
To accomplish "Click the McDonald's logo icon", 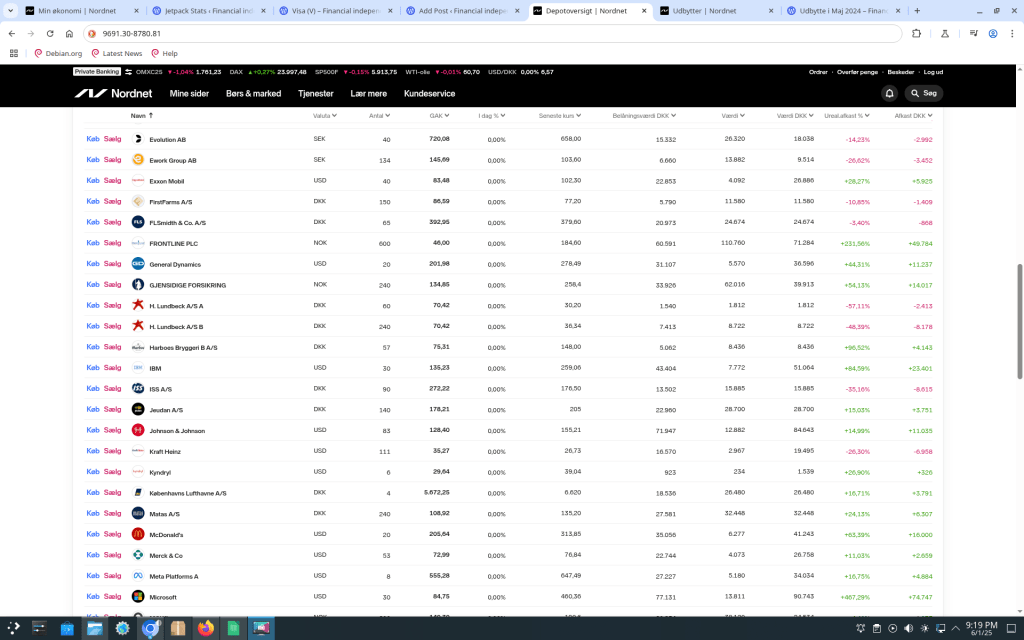I will pos(138,534).
